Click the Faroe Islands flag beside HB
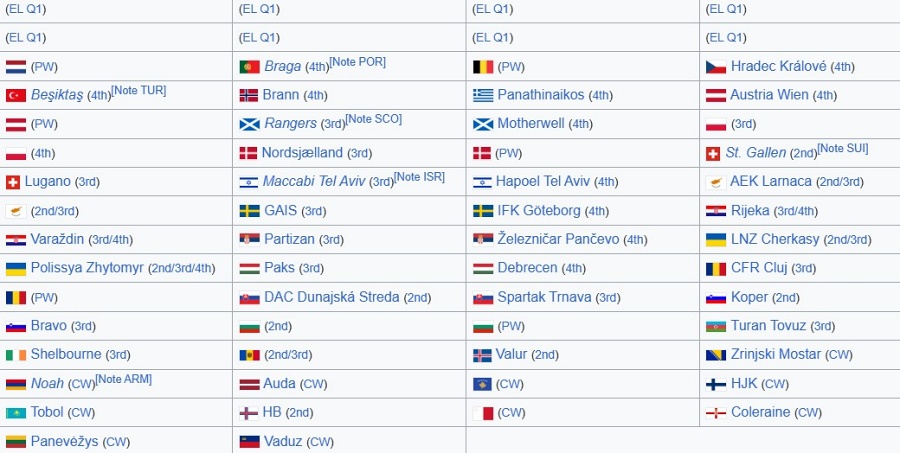Image resolution: width=900 pixels, height=453 pixels. [249, 413]
